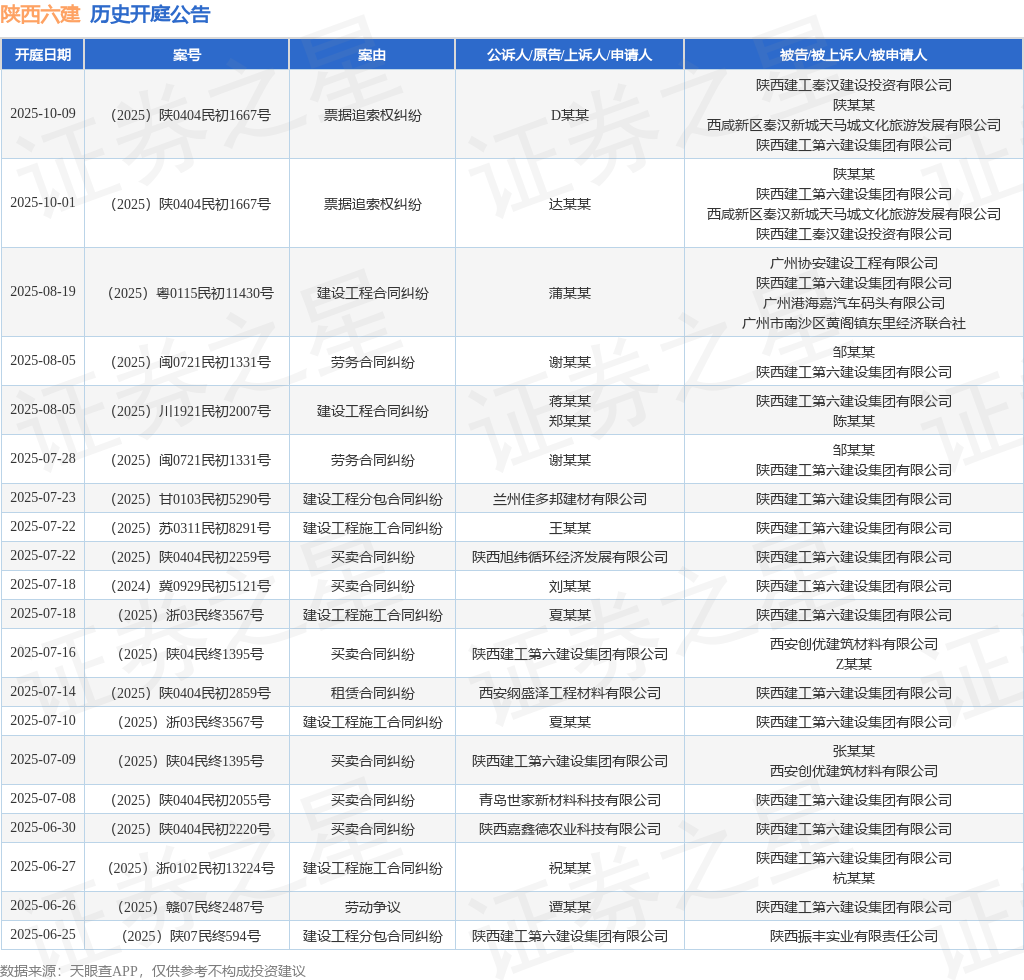This screenshot has width=1024, height=980.
Task: Click plaintiff 青岛世家新材料科技有限公司
Action: 569,800
